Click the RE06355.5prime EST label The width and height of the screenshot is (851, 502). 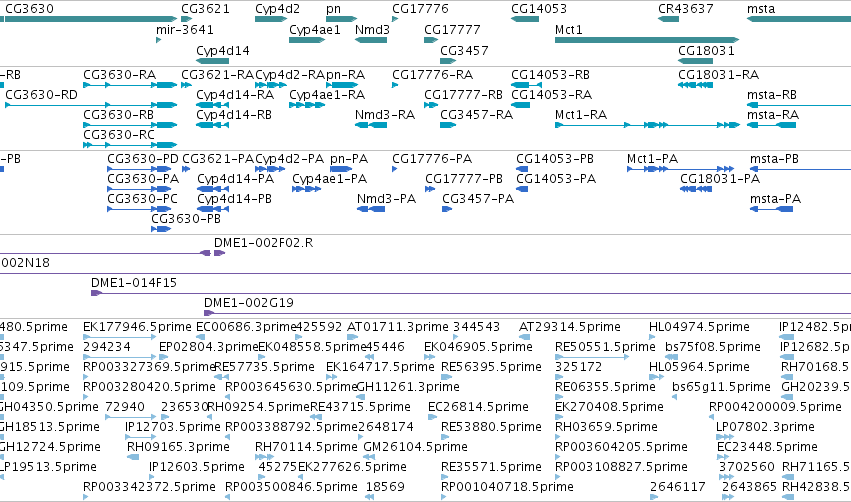coord(605,387)
